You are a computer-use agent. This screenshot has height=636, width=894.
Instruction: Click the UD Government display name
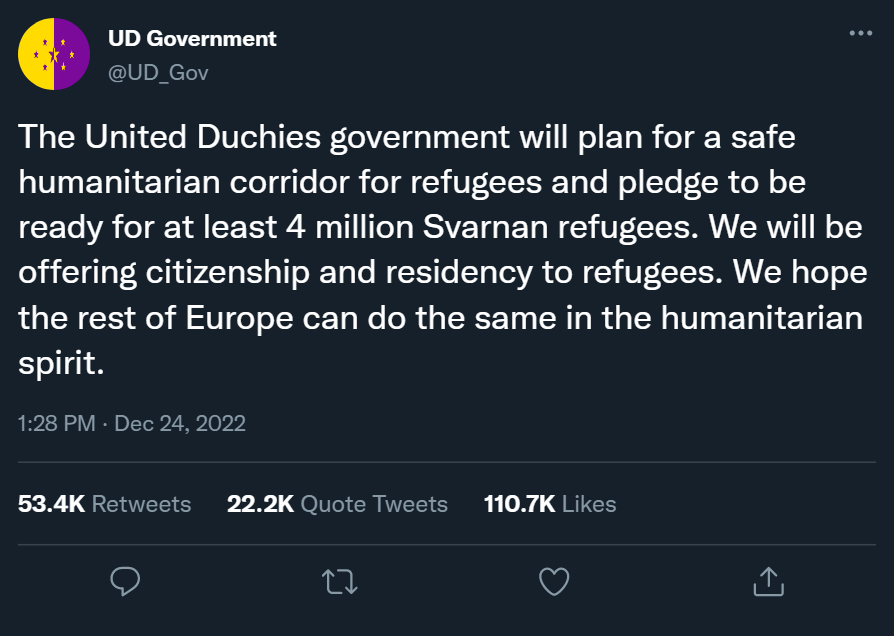192,38
